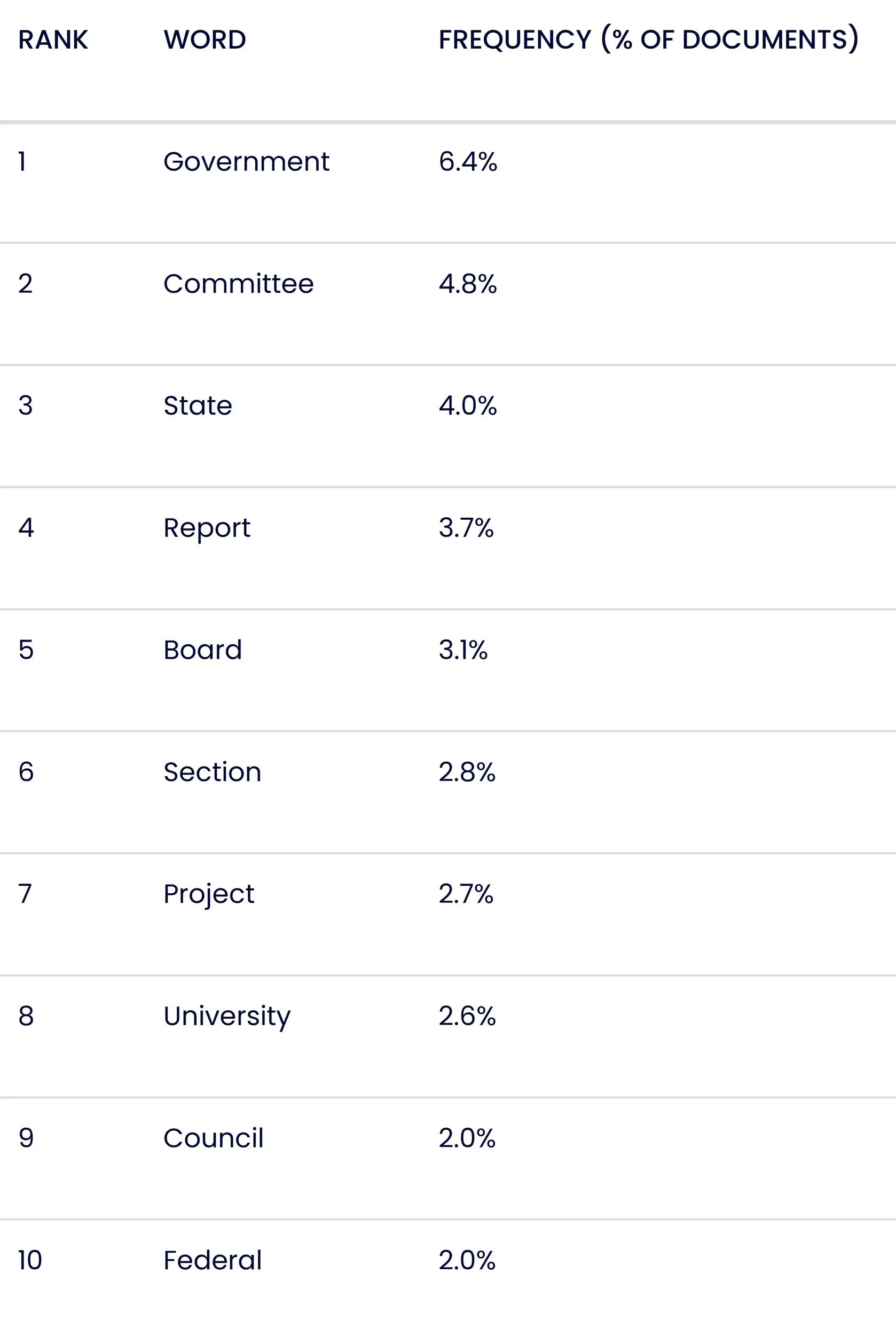Screen dimensions: 896x1335
Task: Select the 3.1% frequency for Board
Action: [463, 650]
